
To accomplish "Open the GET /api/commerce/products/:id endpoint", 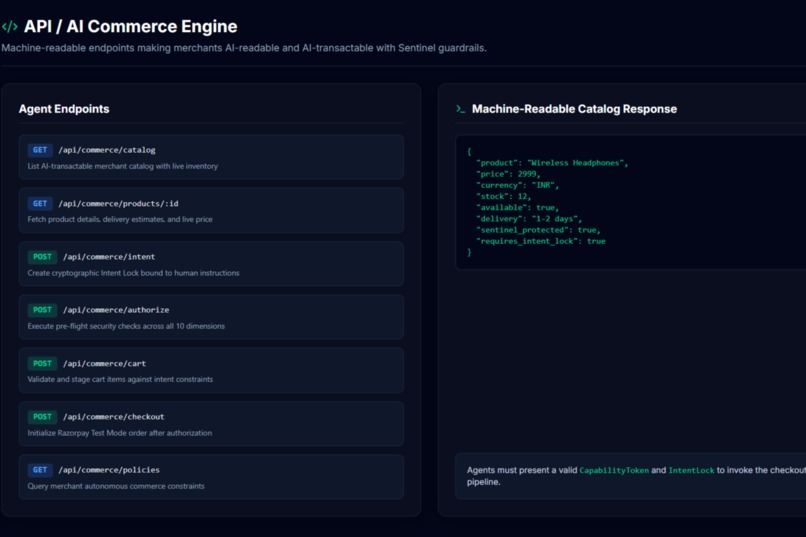I will [x=211, y=211].
